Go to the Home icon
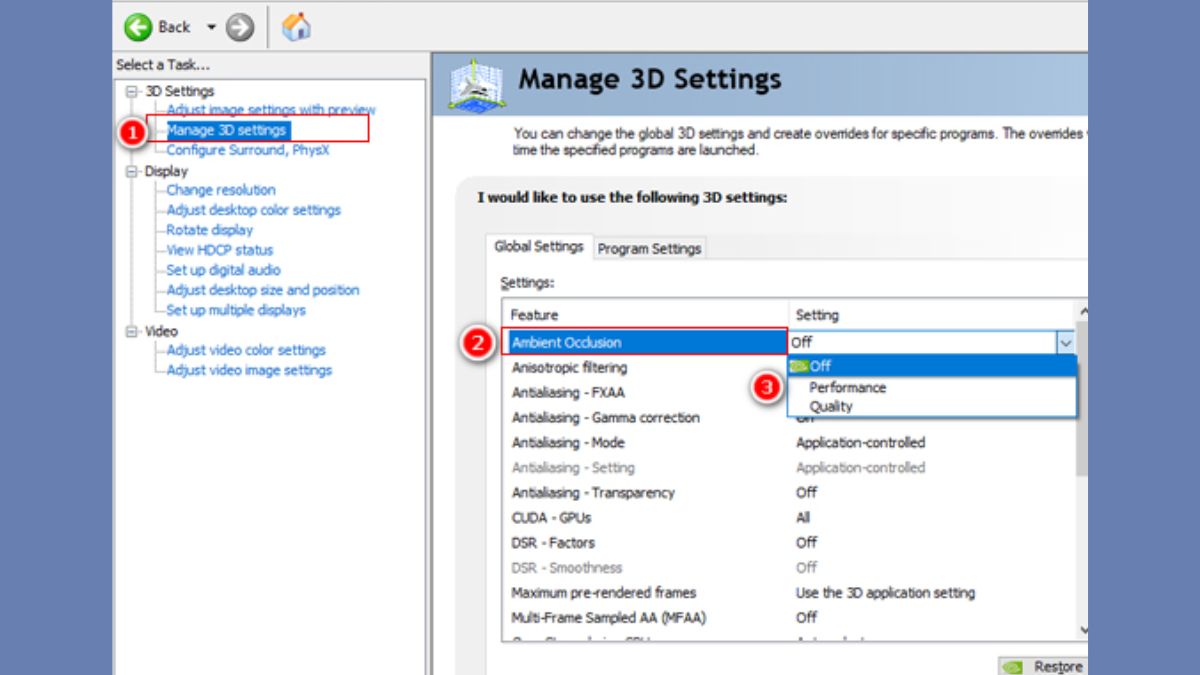Viewport: 1200px width, 675px height. [x=296, y=27]
